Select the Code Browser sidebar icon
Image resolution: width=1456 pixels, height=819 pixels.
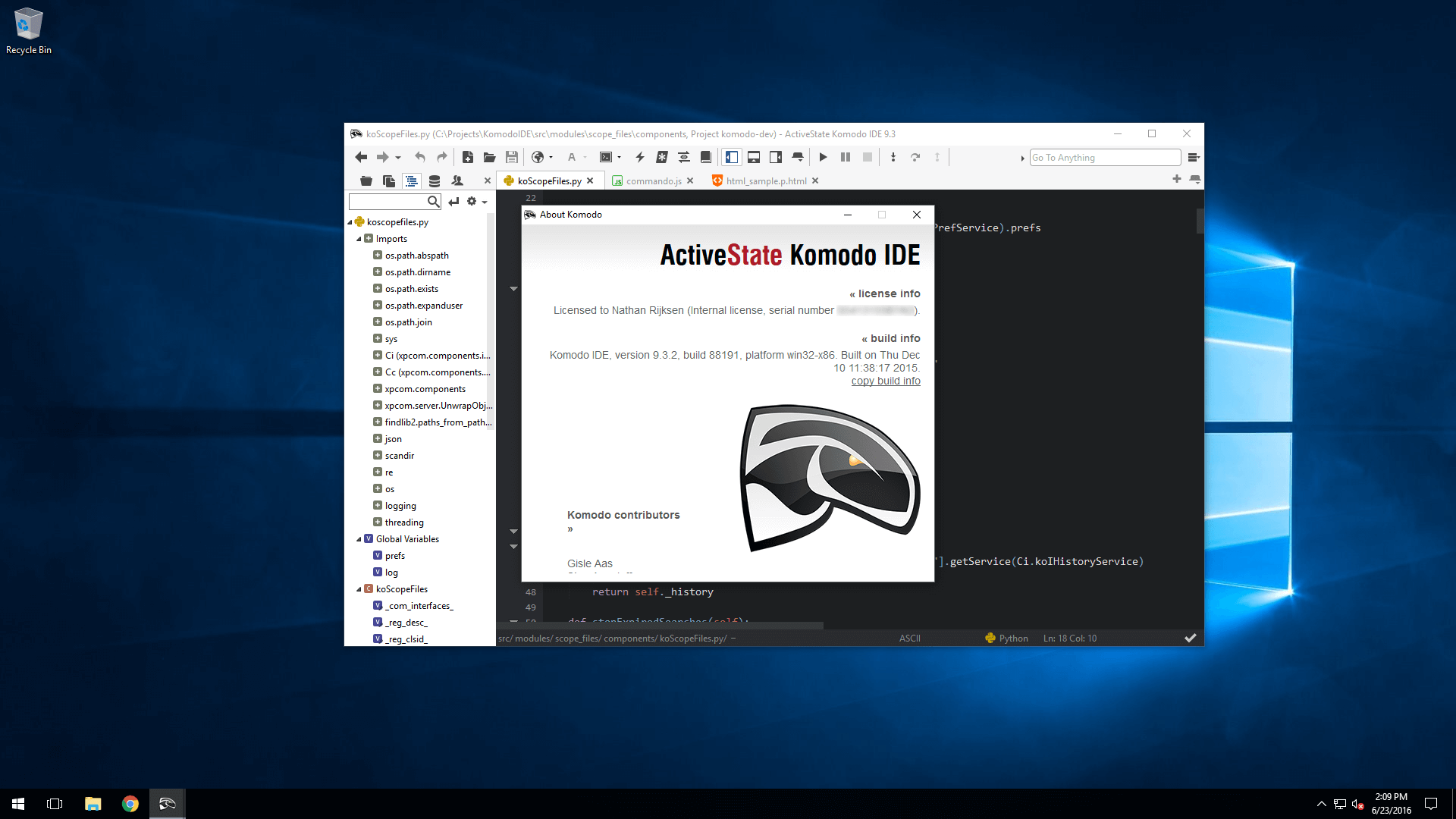click(412, 180)
